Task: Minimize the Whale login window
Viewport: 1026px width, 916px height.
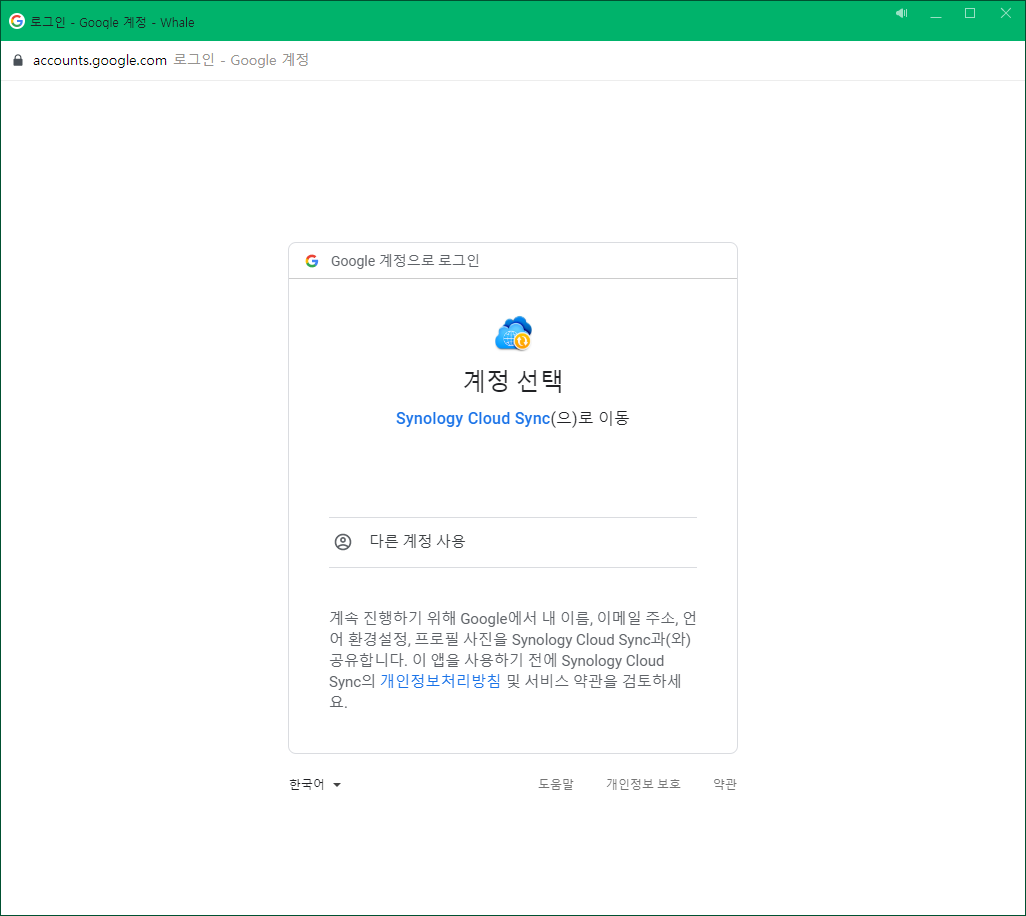Action: coord(936,14)
